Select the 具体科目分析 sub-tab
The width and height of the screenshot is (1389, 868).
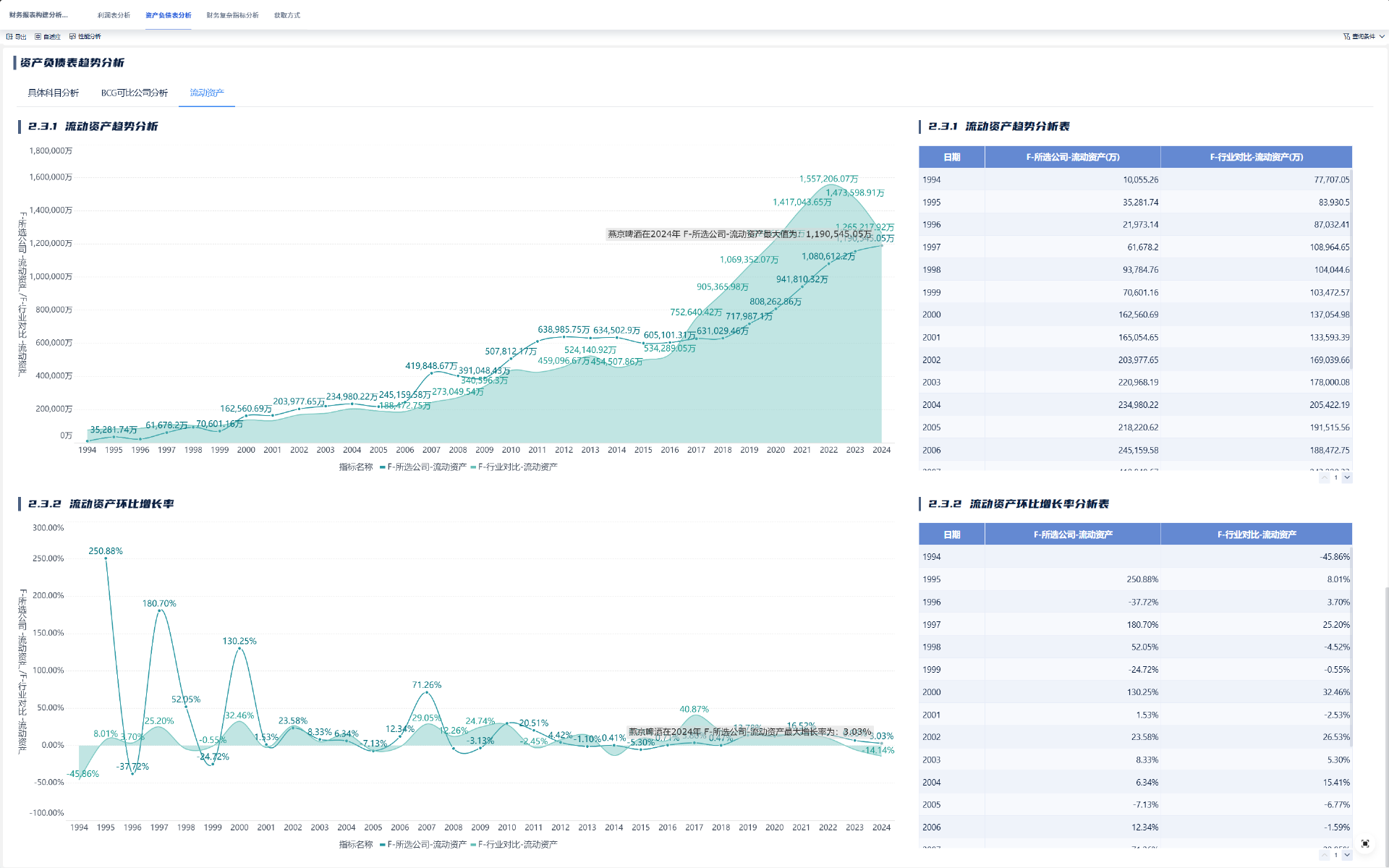[x=53, y=93]
